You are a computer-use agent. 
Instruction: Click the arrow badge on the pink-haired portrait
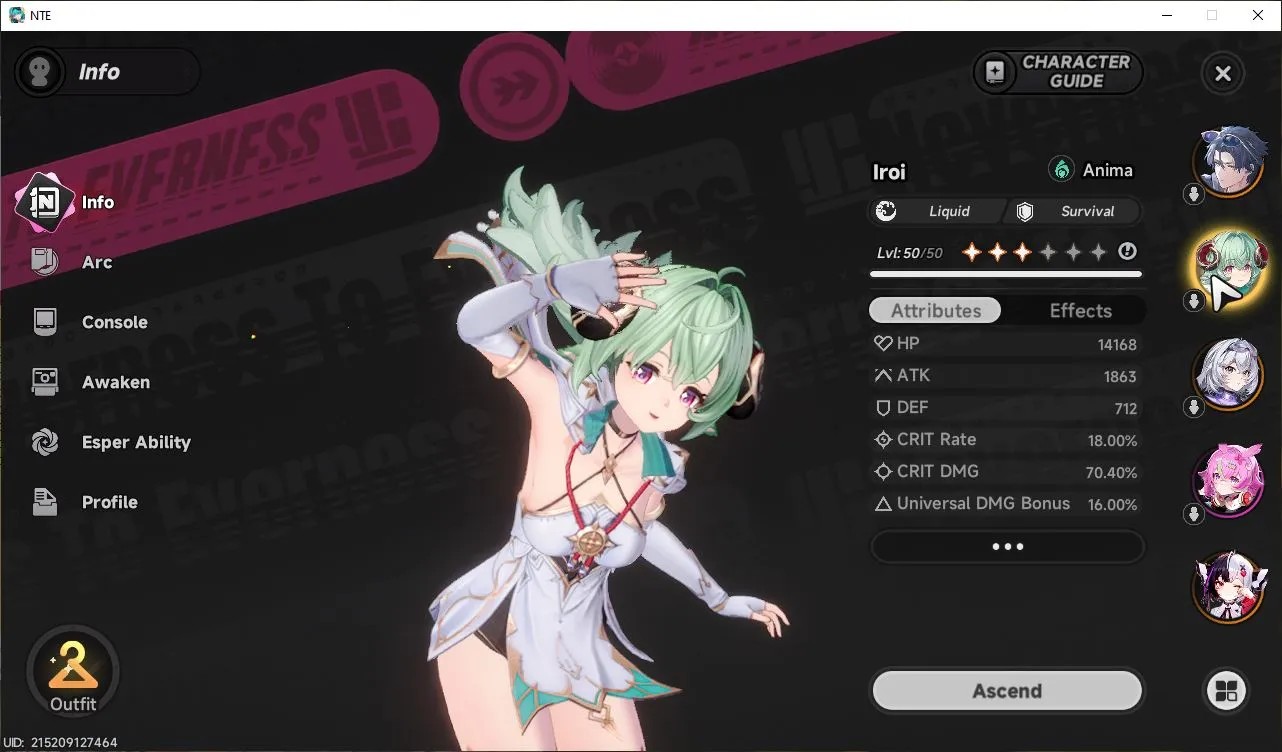1194,514
